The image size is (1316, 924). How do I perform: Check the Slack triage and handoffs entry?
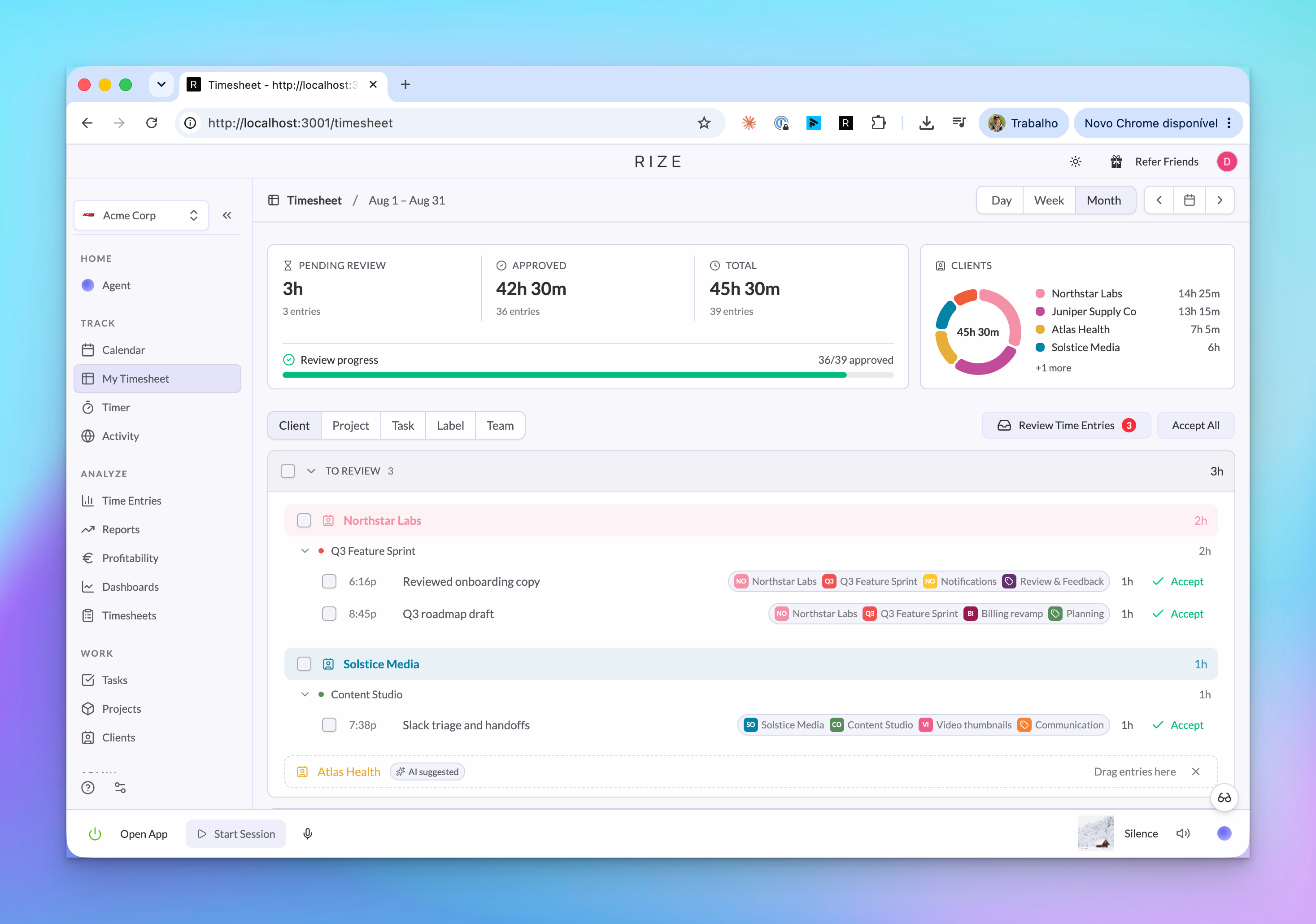(x=329, y=725)
